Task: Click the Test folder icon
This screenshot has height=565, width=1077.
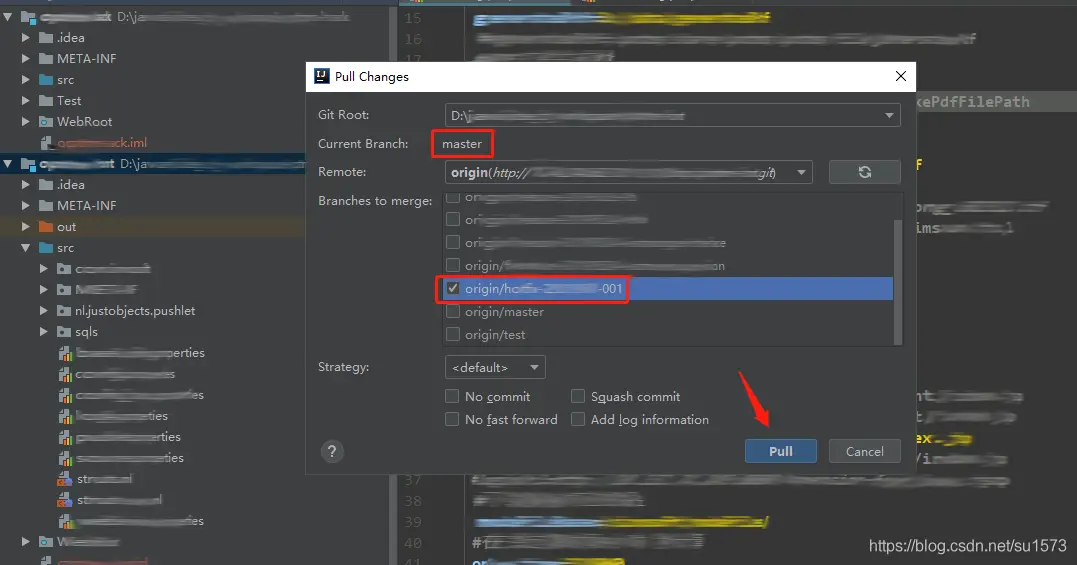Action: click(x=46, y=101)
